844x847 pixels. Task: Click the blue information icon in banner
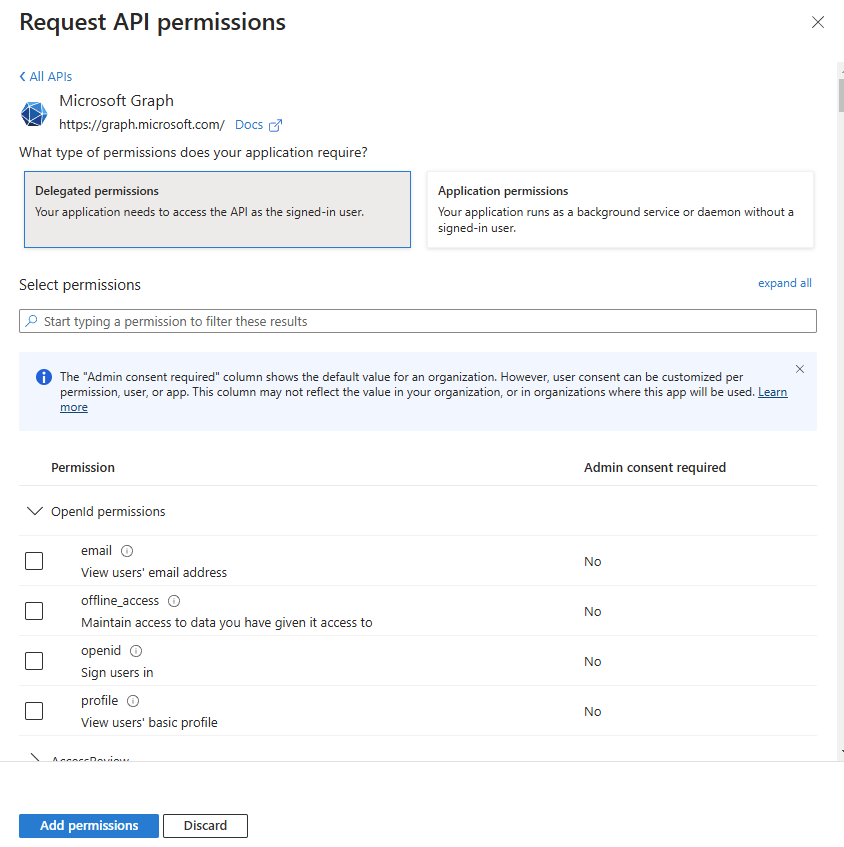(44, 377)
